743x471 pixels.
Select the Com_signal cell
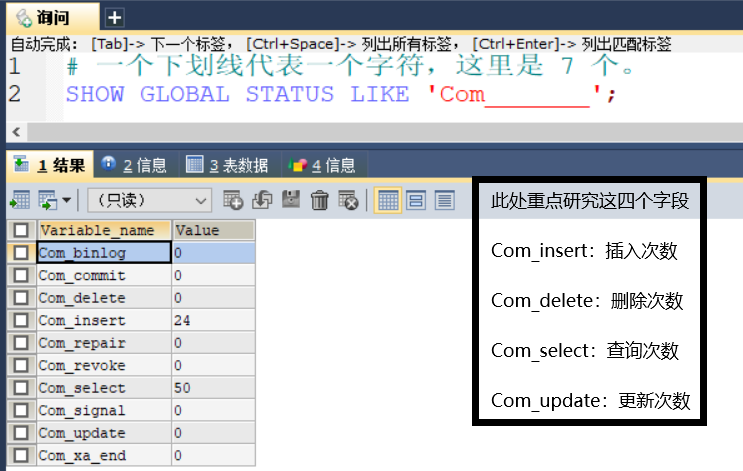tap(104, 410)
